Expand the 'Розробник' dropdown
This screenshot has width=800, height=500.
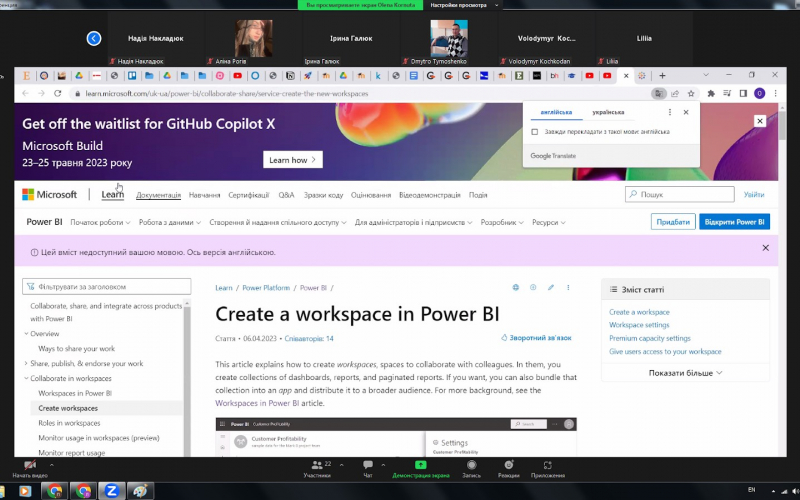coord(502,222)
